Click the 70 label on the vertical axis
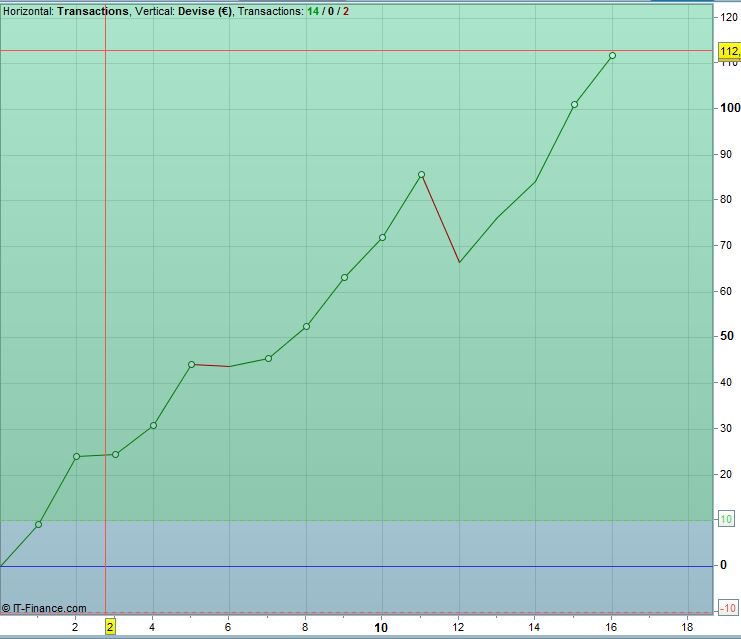This screenshot has width=741, height=639. click(726, 245)
